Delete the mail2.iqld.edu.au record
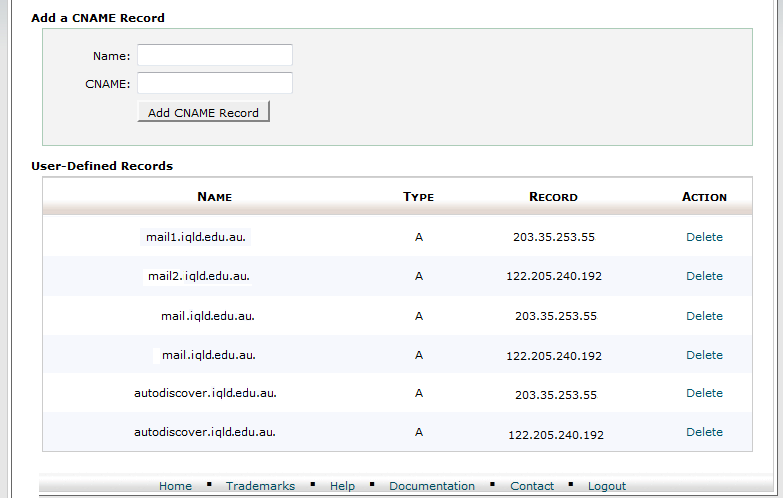 click(704, 276)
